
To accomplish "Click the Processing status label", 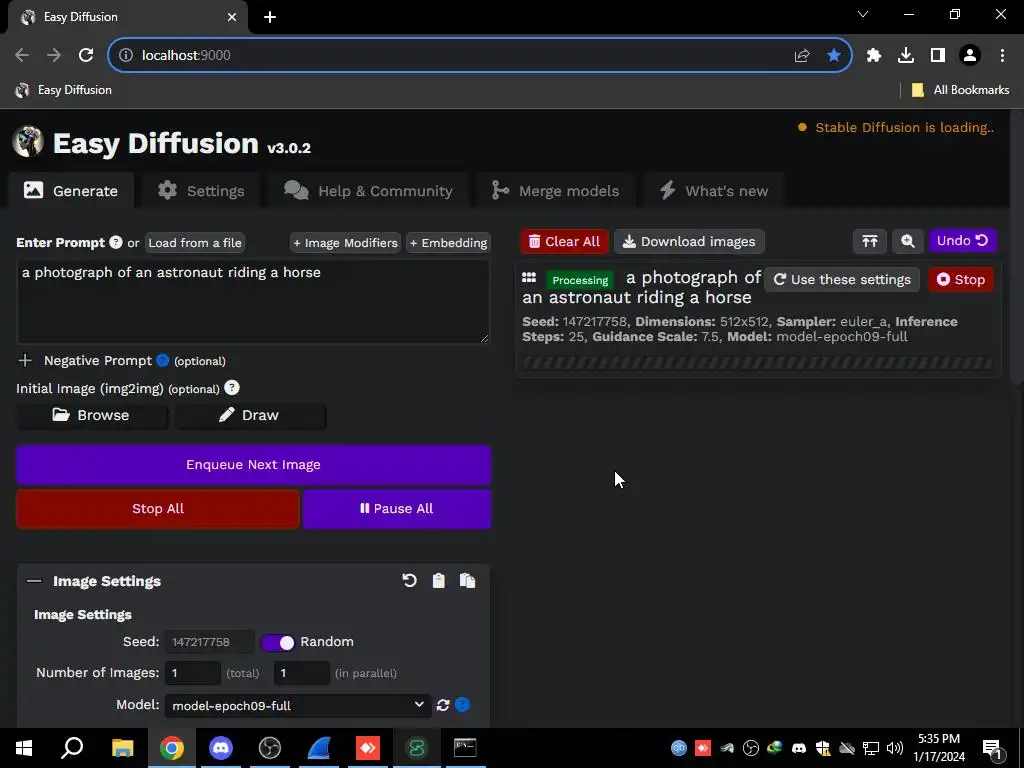I will point(580,280).
